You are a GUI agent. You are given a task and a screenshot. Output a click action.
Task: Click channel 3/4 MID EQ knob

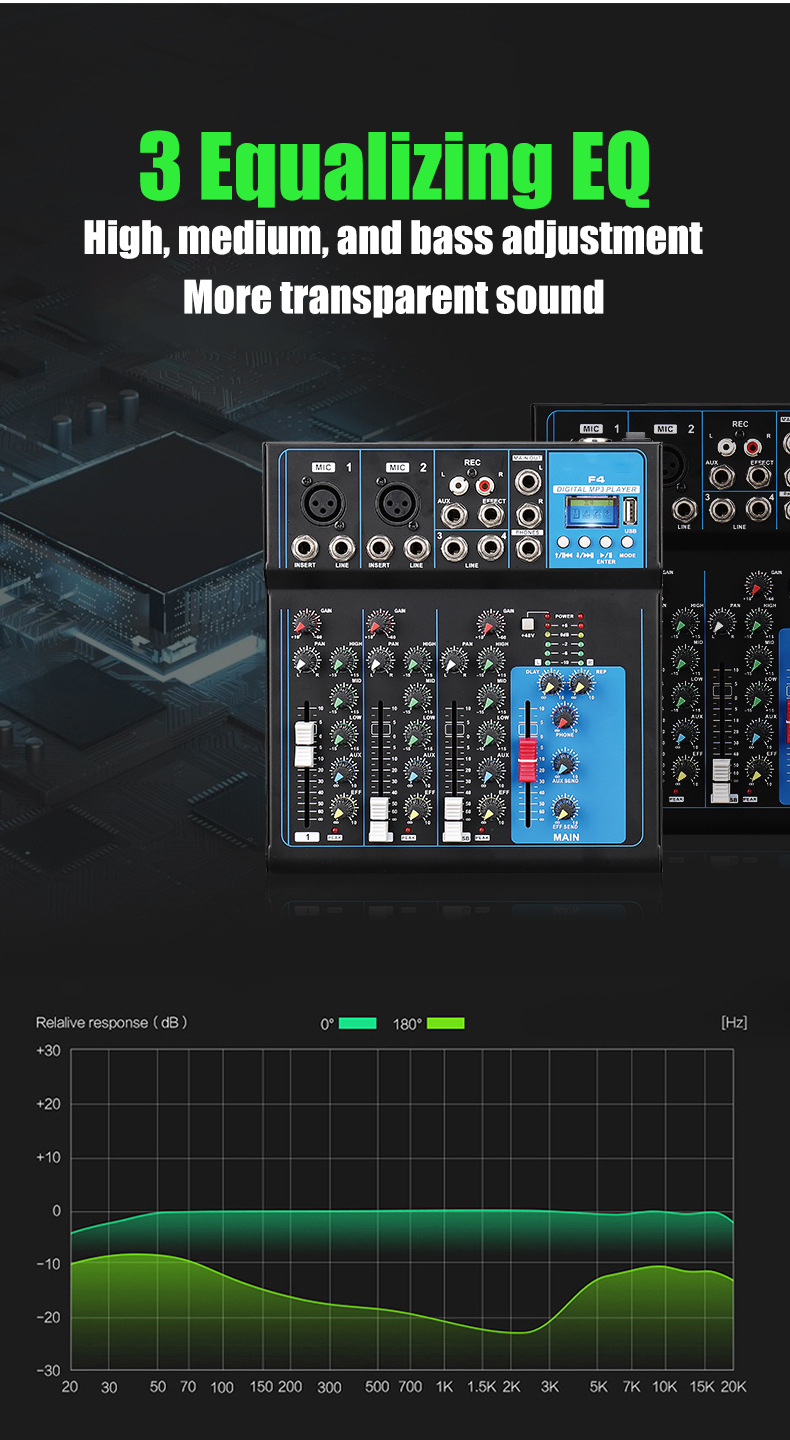(490, 698)
